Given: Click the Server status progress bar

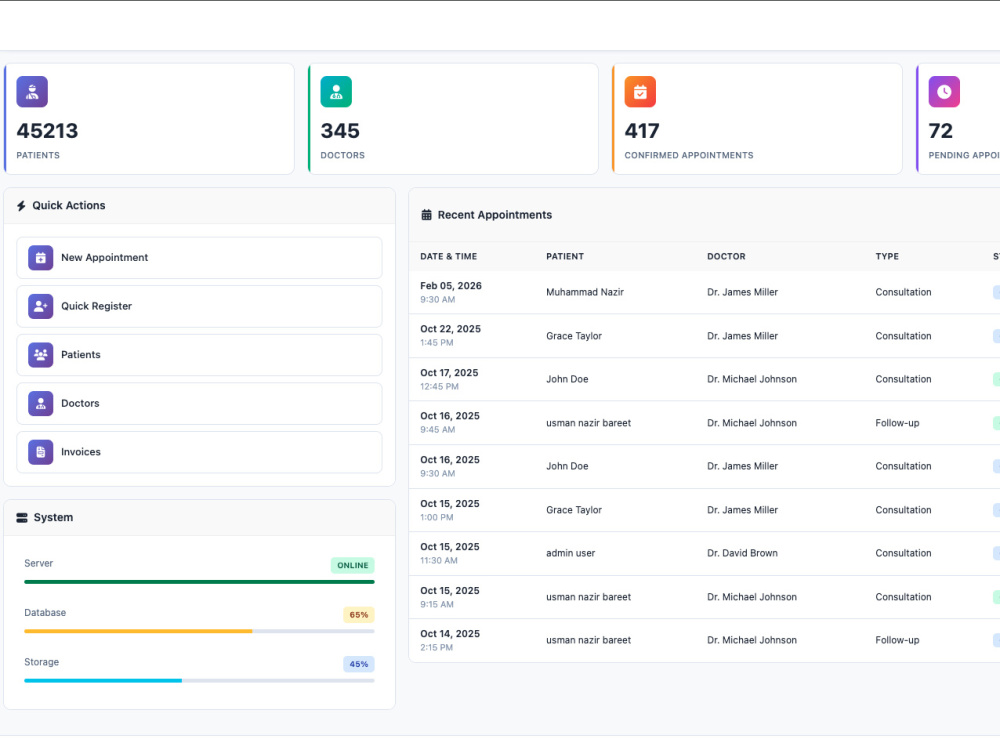Looking at the screenshot, I should 200,582.
